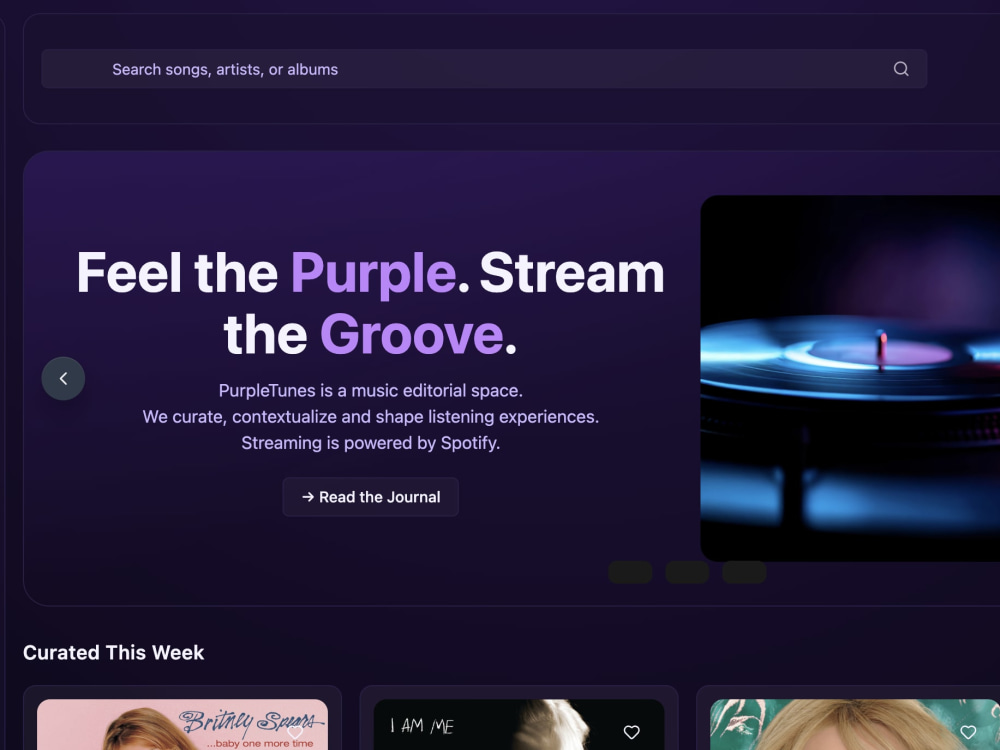
Task: Click the text Streaming is powered by Spotify
Action: click(371, 443)
